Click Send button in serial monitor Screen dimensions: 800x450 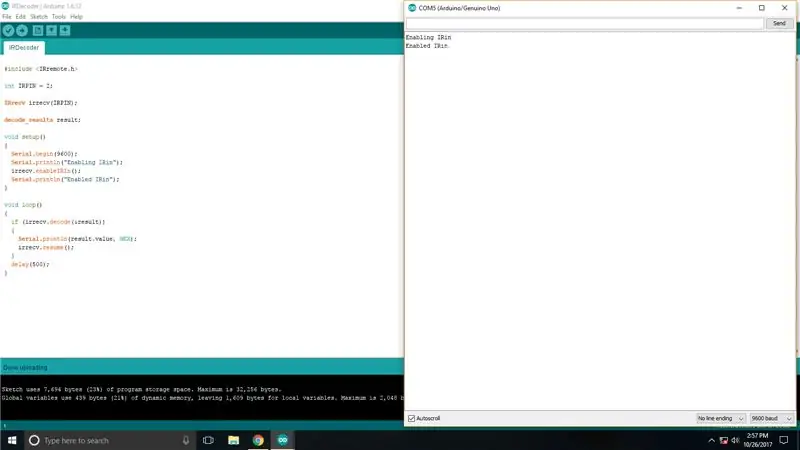pos(779,23)
